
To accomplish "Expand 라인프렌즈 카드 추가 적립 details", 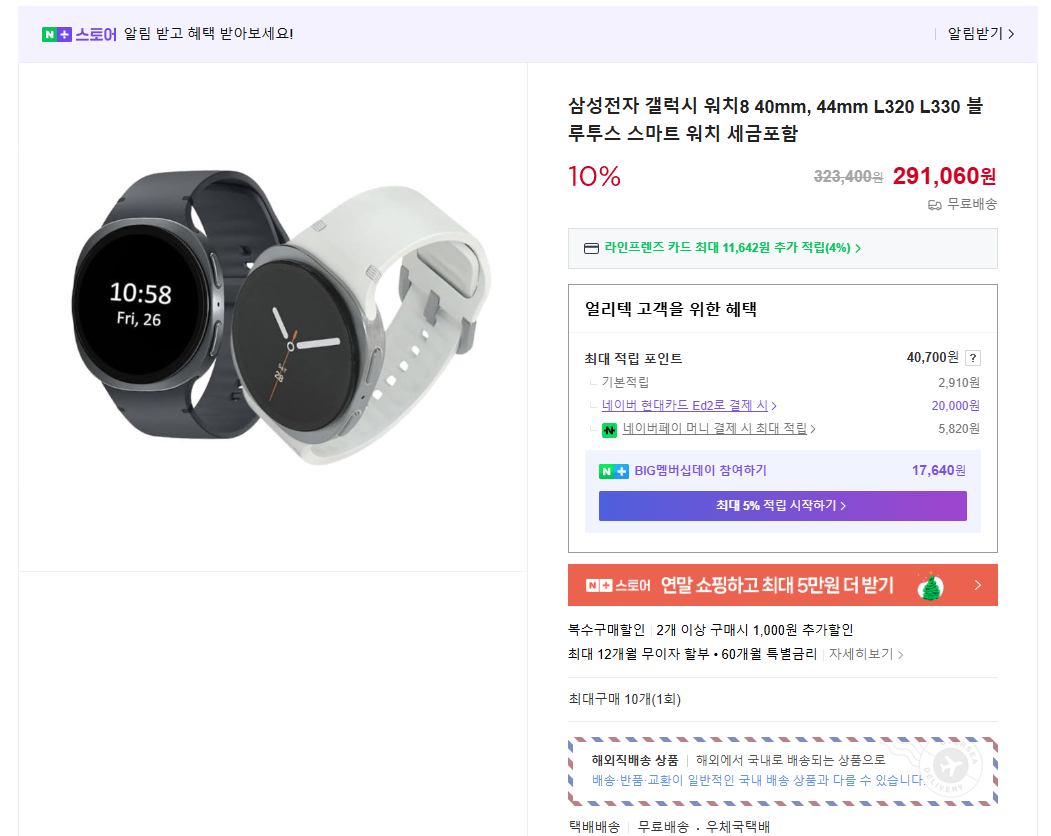I will pyautogui.click(x=732, y=248).
